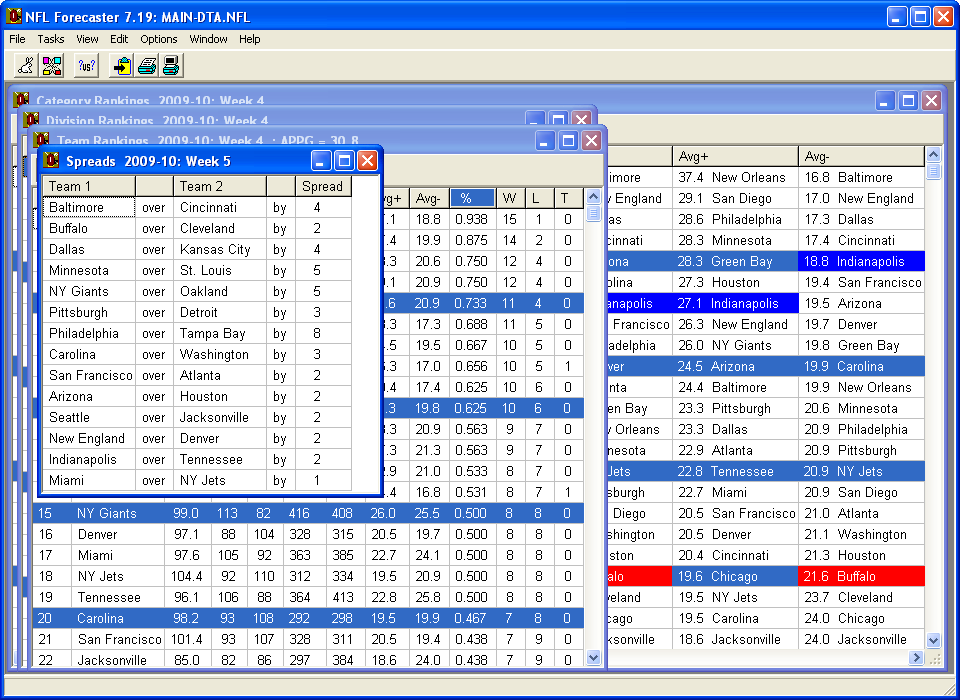960x700 pixels.
Task: Select 'Jacksonville' in Spreads Team 2 column
Action: coord(220,417)
